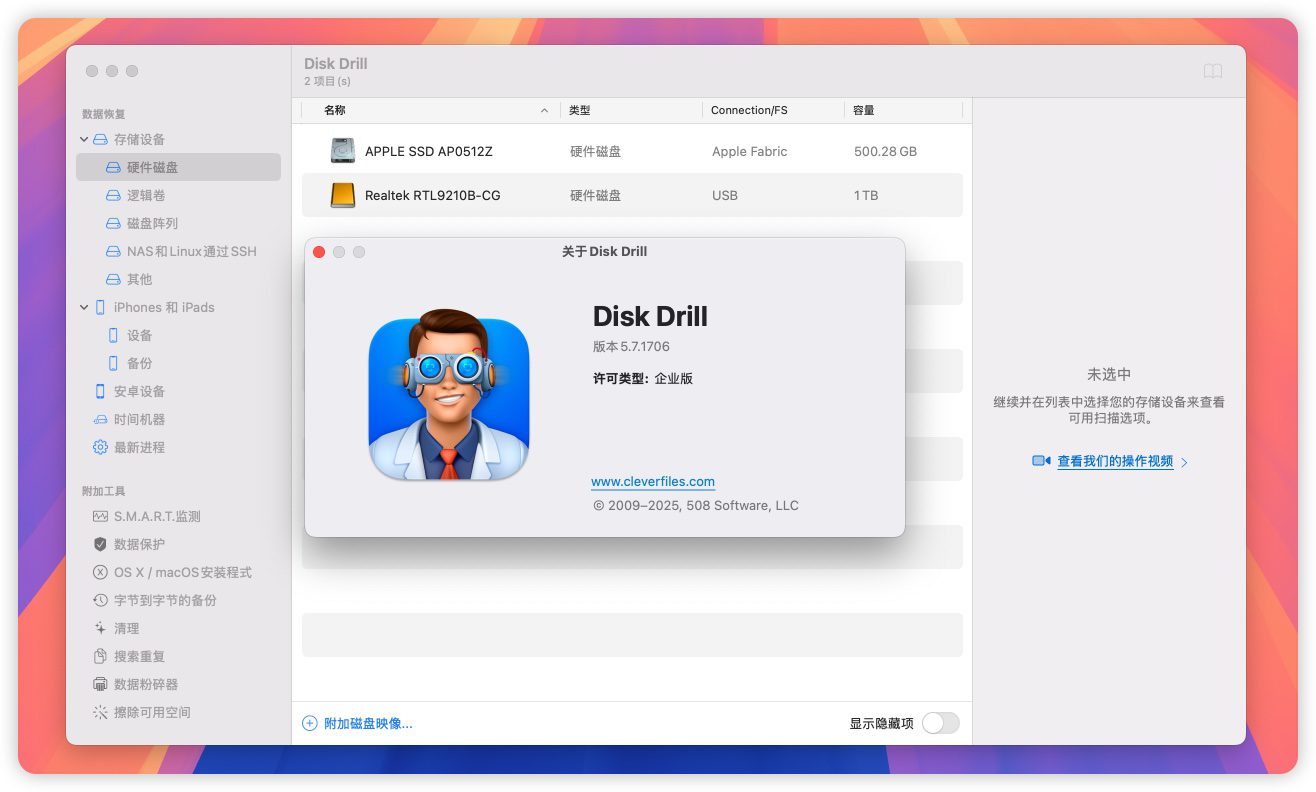Image resolution: width=1316 pixels, height=792 pixels.
Task: Click the chevron after 查看我们的操作视频
Action: tap(1184, 462)
